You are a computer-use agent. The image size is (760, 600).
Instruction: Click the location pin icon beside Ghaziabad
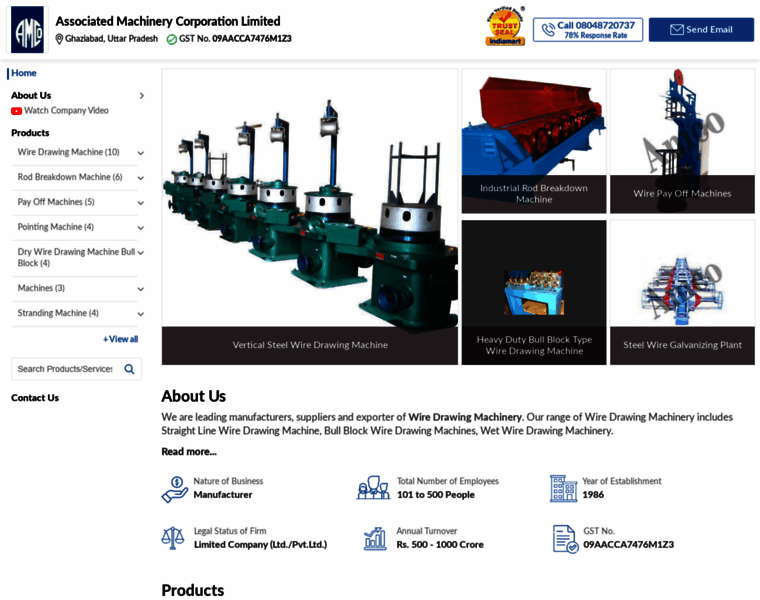tap(59, 39)
